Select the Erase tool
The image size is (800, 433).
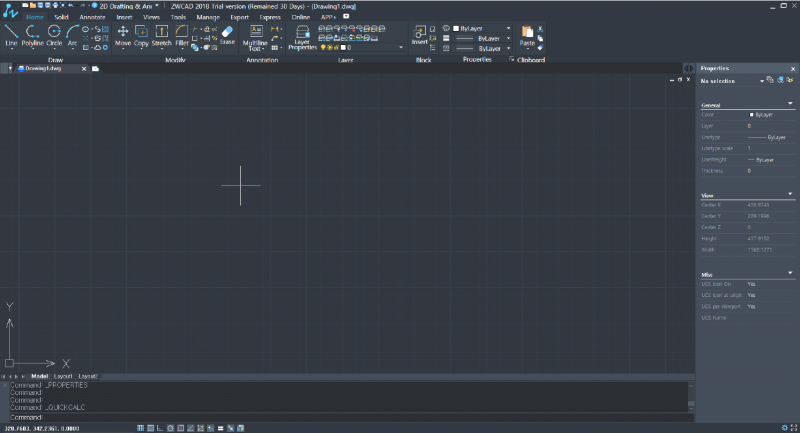click(228, 35)
